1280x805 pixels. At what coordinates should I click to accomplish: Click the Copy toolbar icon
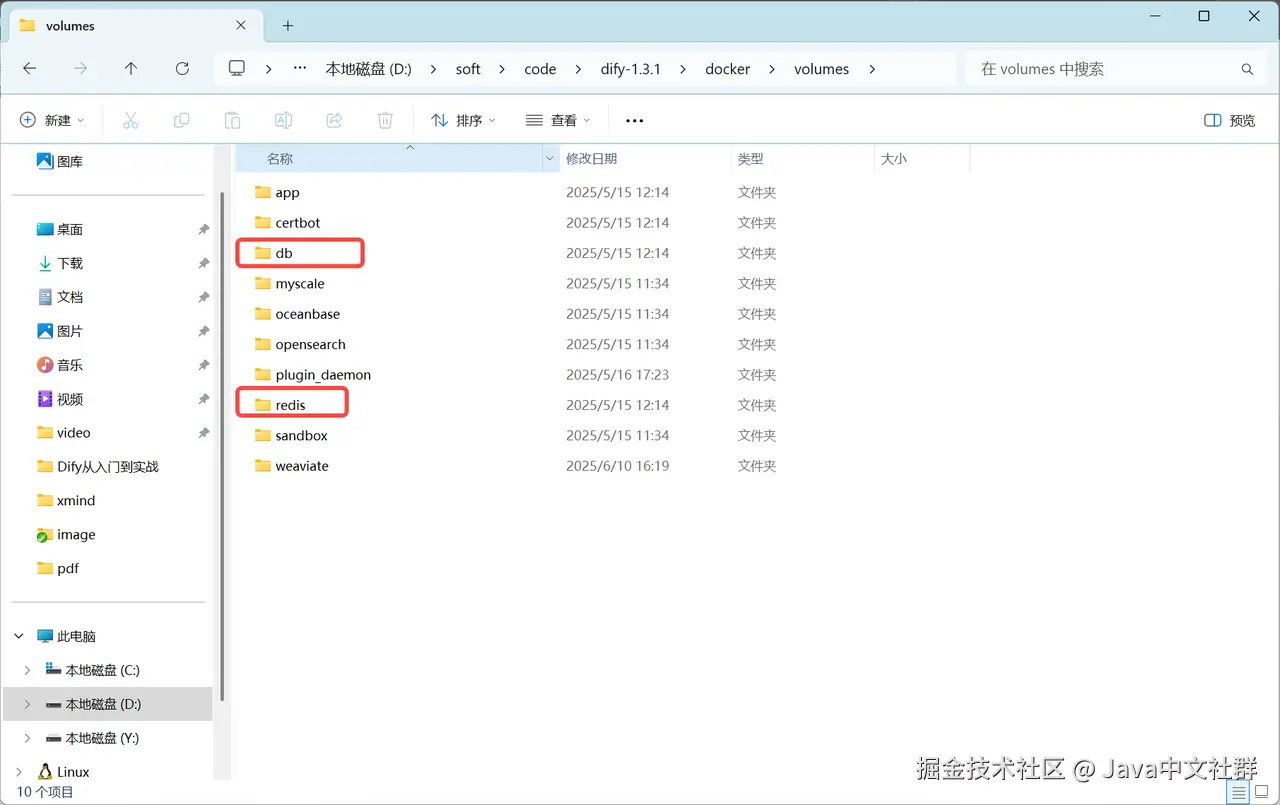pos(181,120)
